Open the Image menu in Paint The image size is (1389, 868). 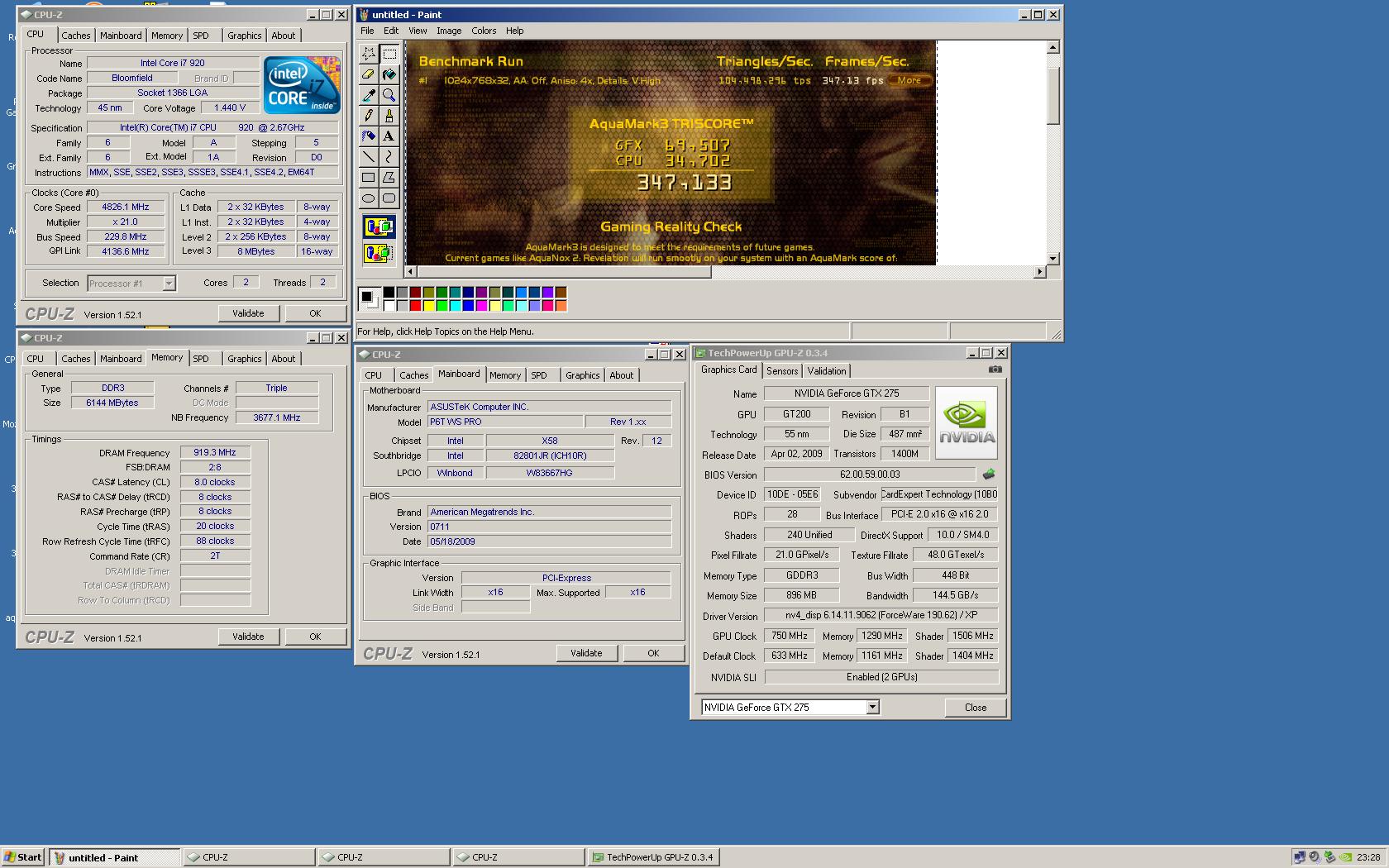[x=449, y=31]
